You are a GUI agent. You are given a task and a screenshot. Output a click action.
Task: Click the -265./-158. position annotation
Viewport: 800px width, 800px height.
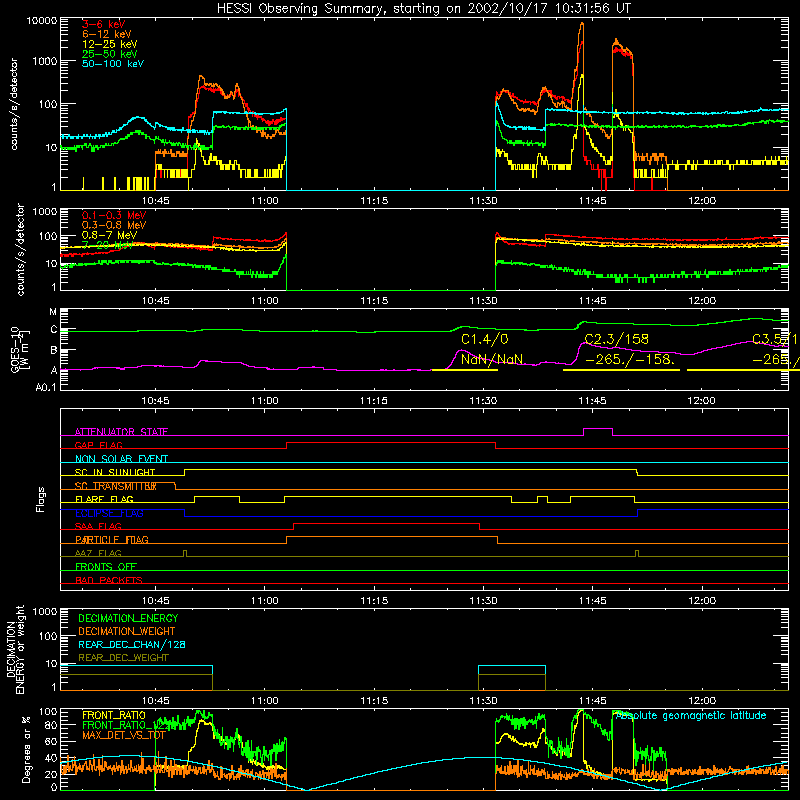tap(630, 359)
